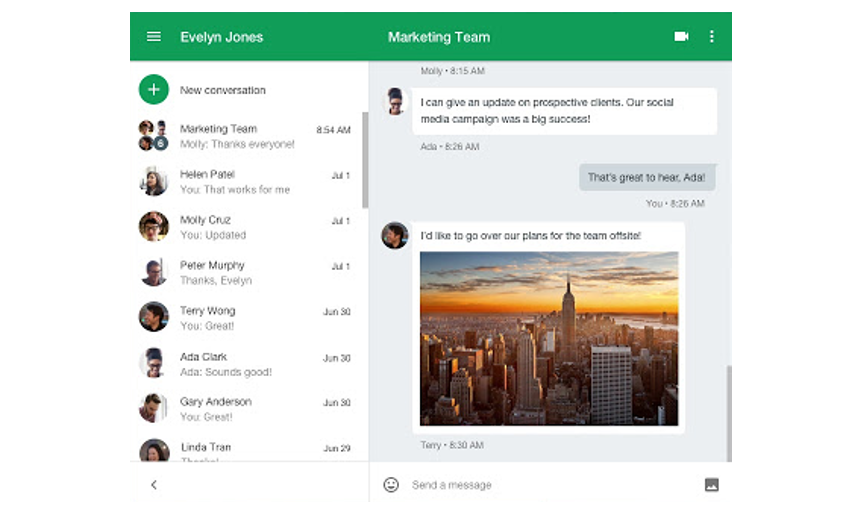Click the Send a message input field
The image size is (852, 516).
coord(552,484)
